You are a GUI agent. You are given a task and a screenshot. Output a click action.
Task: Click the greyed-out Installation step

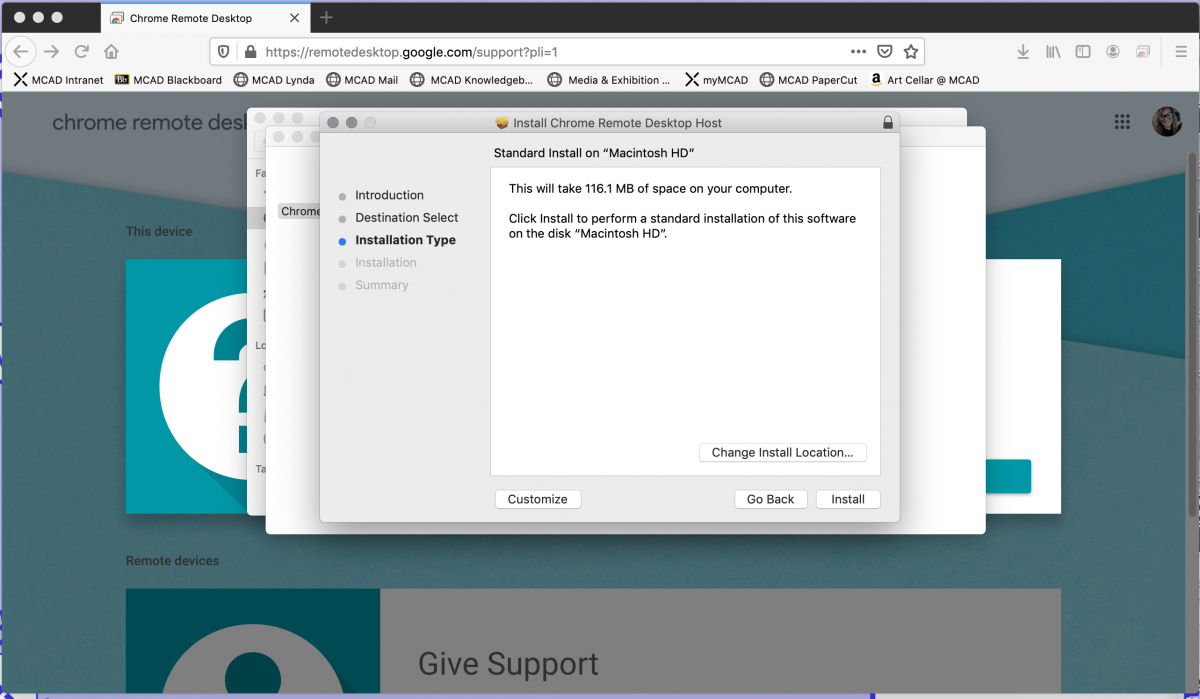(x=385, y=263)
